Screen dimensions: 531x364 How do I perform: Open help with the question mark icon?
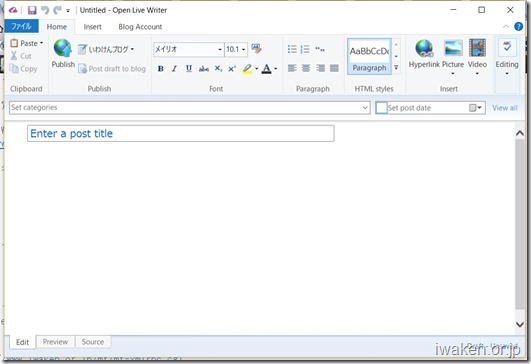[518, 26]
